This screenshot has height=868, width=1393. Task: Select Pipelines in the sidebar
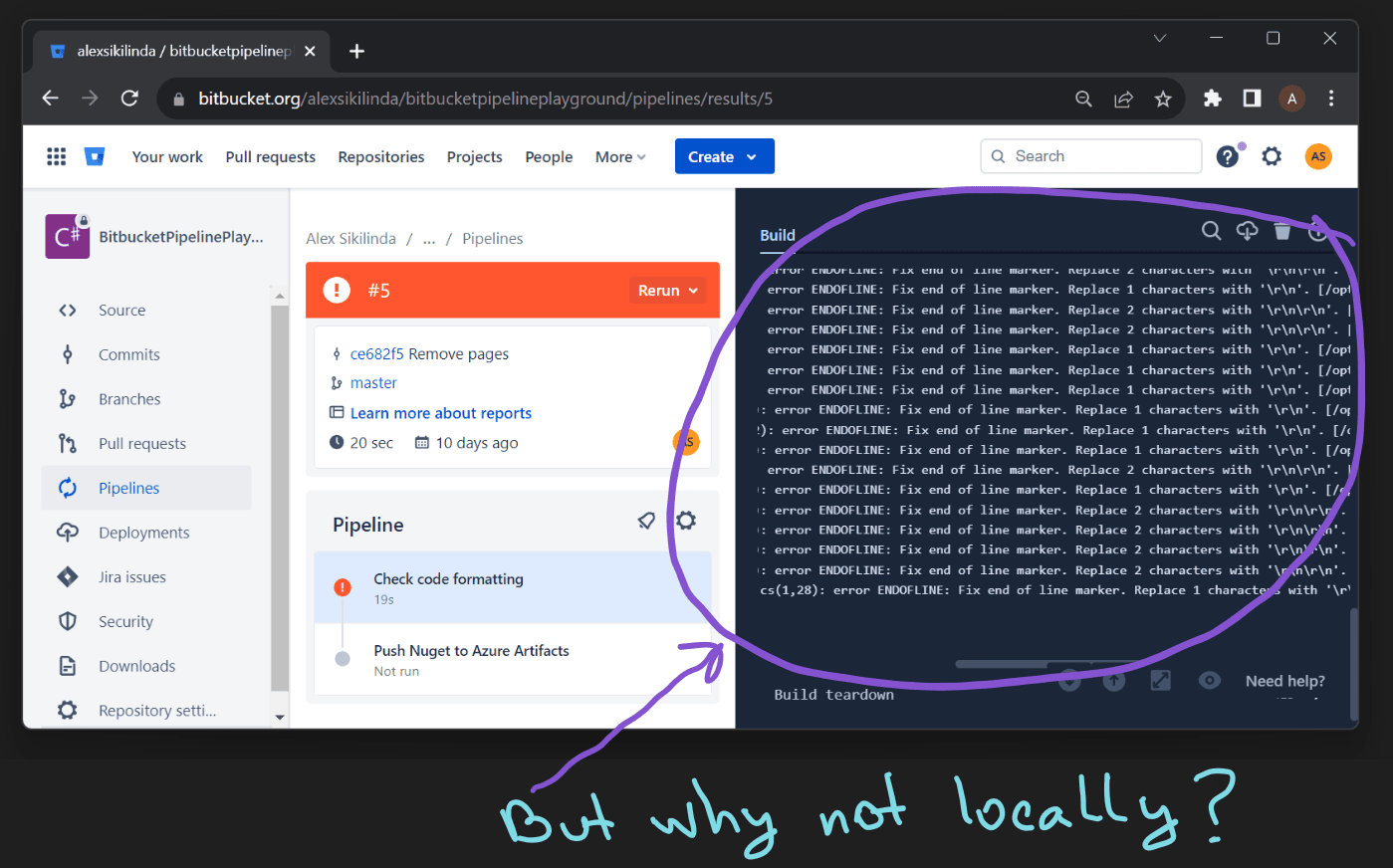click(146, 488)
